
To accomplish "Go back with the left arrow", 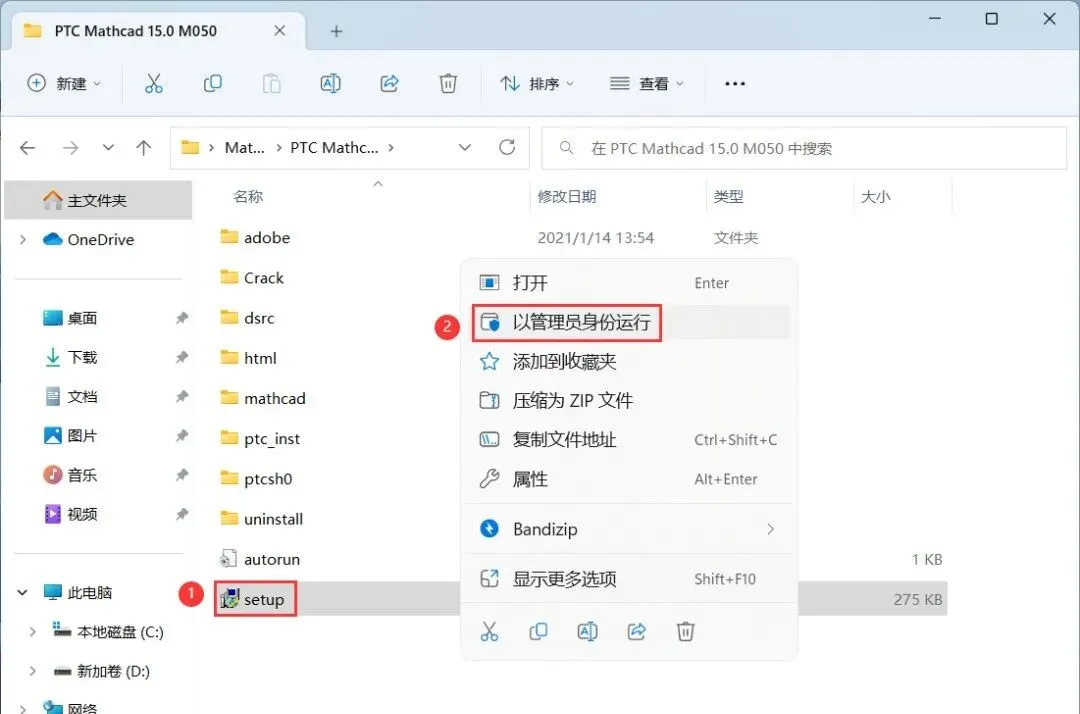I will (28, 147).
